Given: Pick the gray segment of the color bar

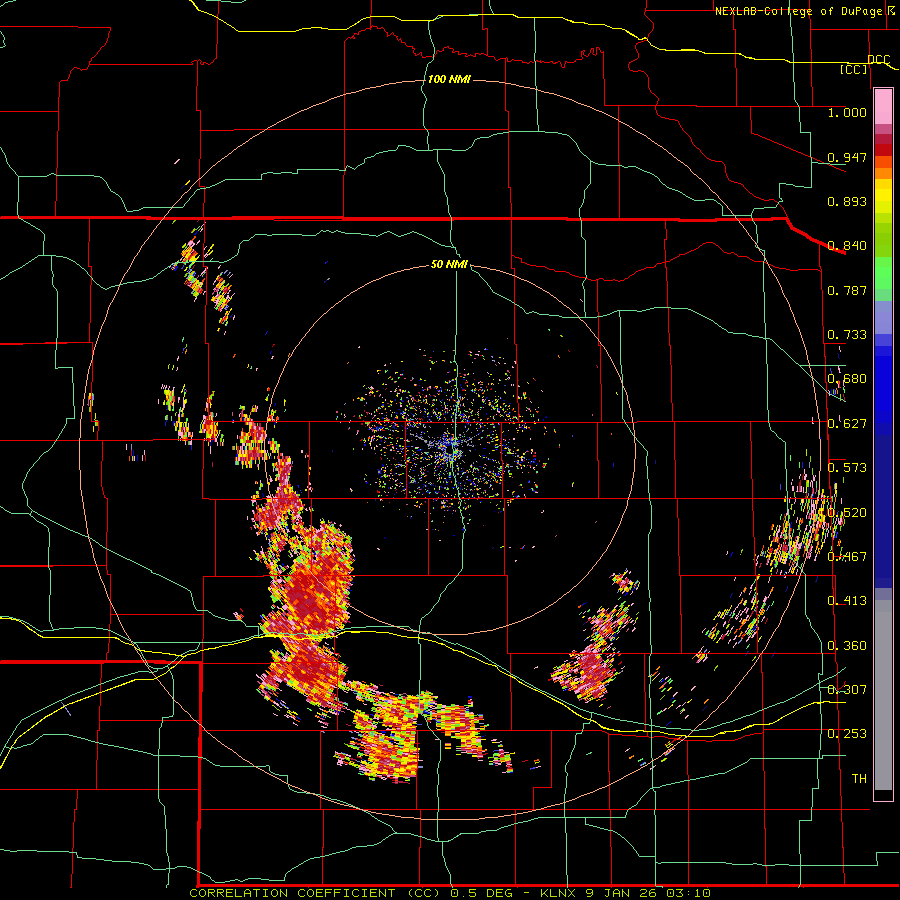Looking at the screenshot, I should coord(883,695).
